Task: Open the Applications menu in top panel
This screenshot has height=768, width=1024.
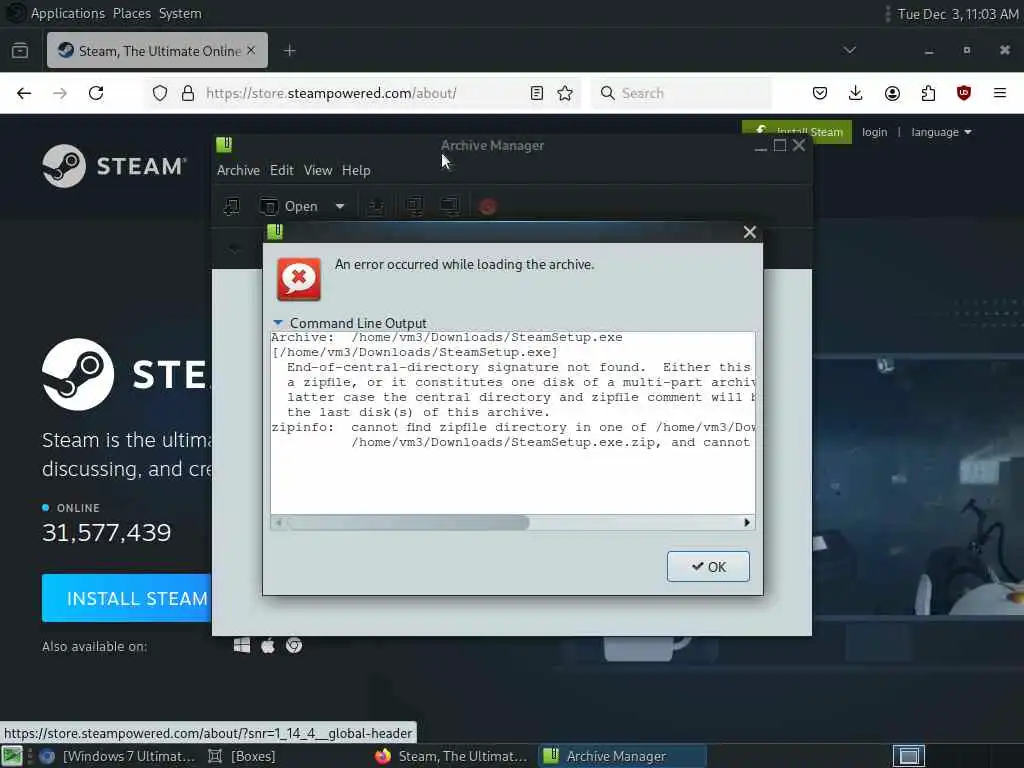Action: pyautogui.click(x=68, y=13)
